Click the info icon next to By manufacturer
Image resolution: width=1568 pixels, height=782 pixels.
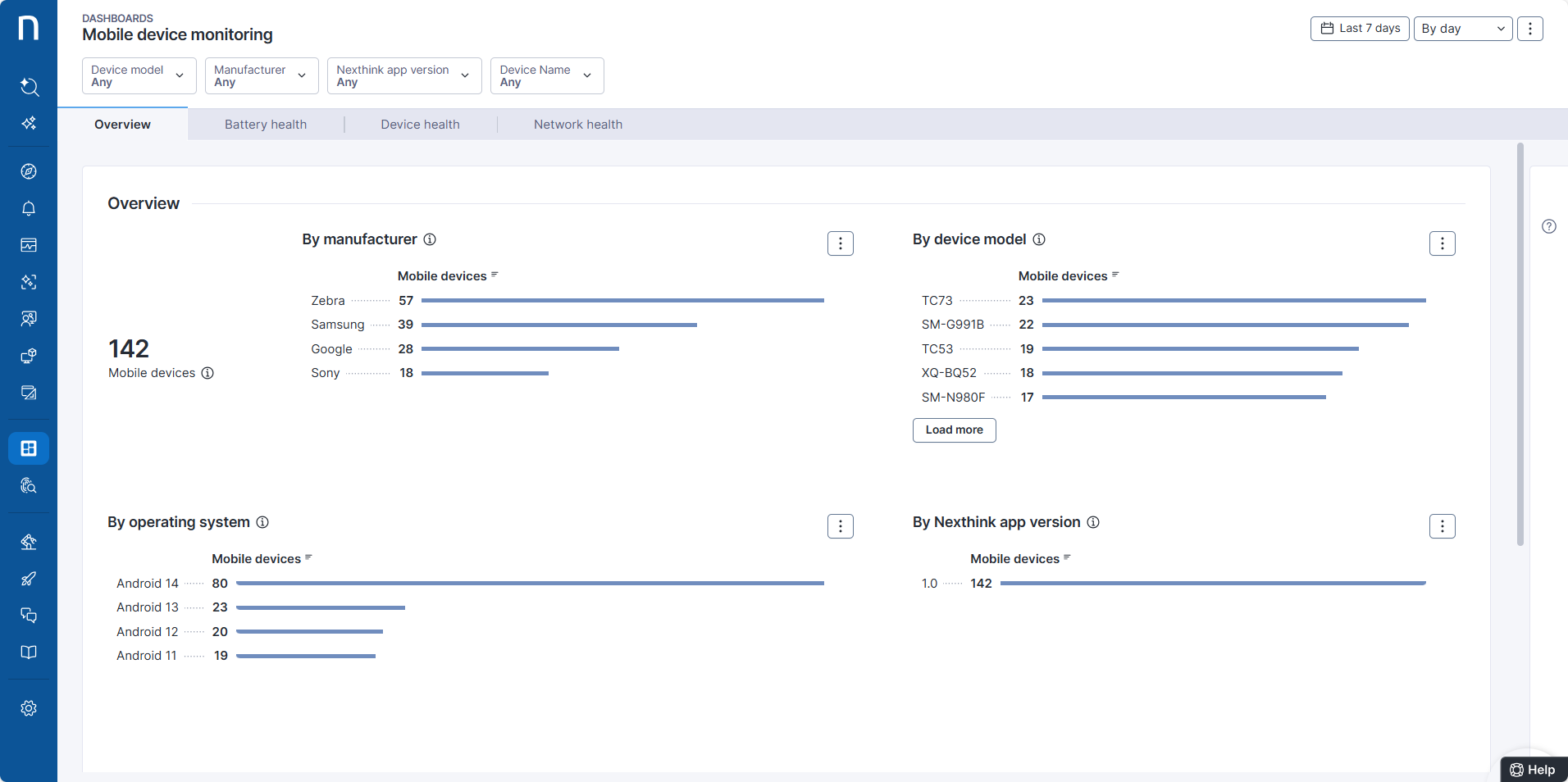point(430,239)
